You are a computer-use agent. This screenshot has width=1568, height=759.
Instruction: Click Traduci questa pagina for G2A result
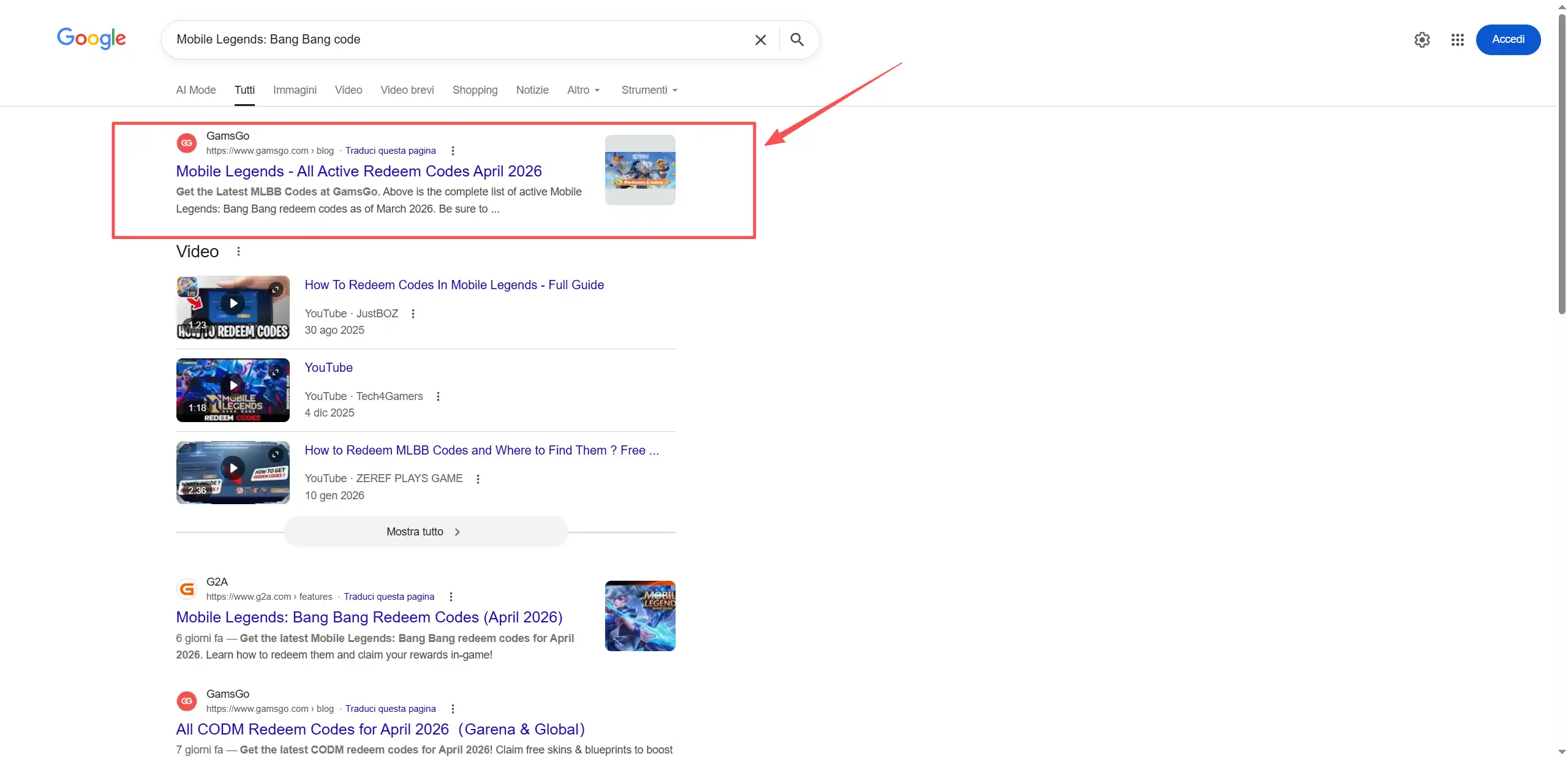pyautogui.click(x=388, y=597)
